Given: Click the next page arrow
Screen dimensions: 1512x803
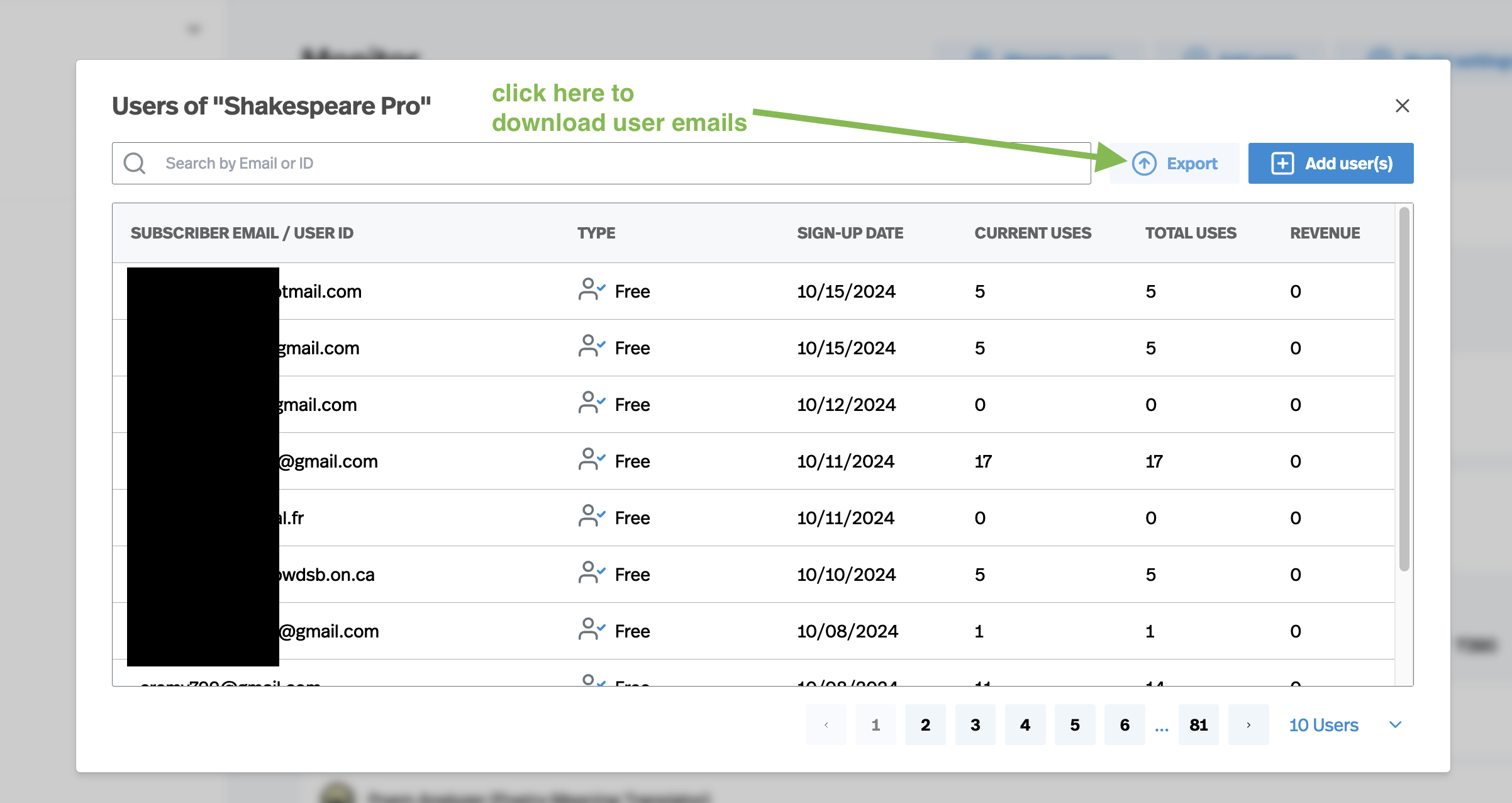Looking at the screenshot, I should [1248, 725].
